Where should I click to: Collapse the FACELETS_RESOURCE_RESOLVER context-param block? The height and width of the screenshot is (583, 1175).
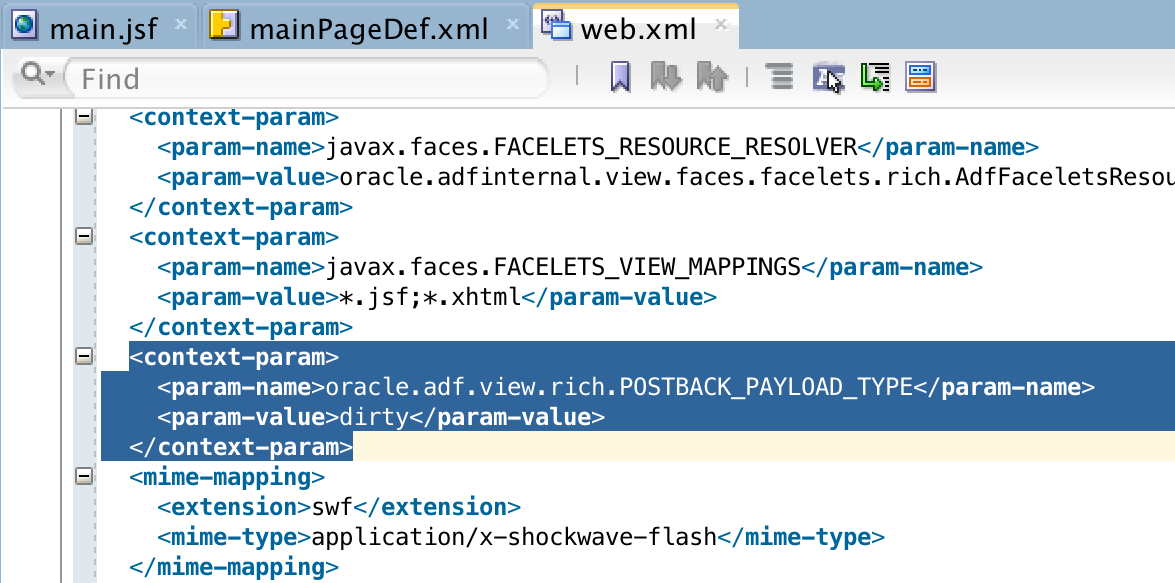click(84, 117)
